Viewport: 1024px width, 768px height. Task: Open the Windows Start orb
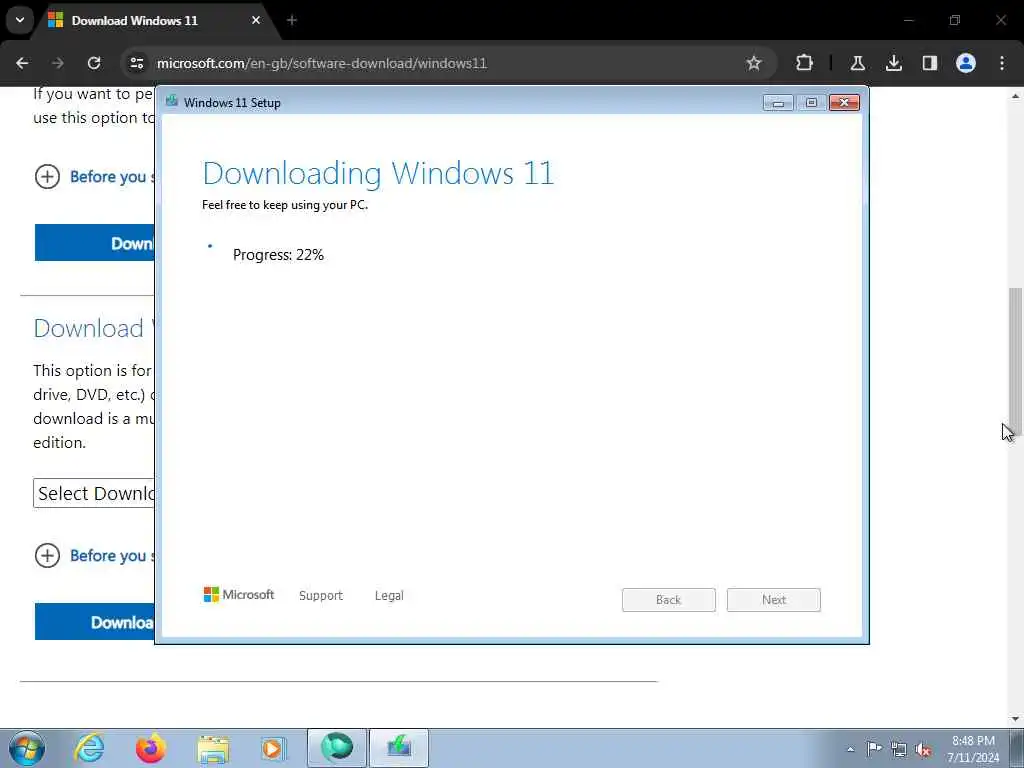[x=27, y=748]
